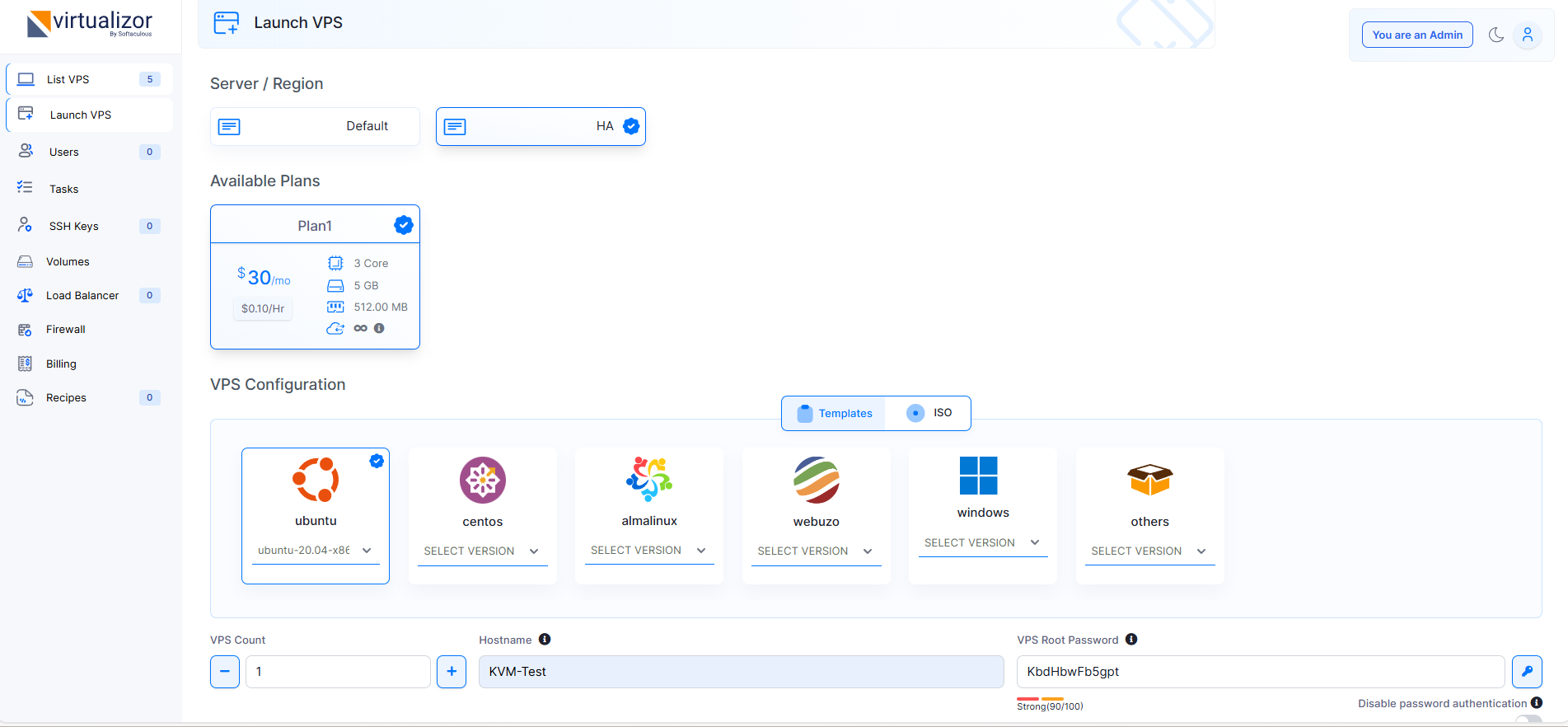Click the VPS Root Password info icon
The width and height of the screenshot is (1568, 727).
tap(1131, 639)
